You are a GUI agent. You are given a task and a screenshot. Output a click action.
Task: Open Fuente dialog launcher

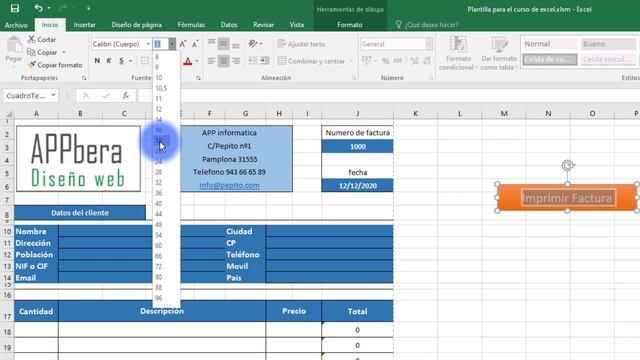[x=198, y=78]
